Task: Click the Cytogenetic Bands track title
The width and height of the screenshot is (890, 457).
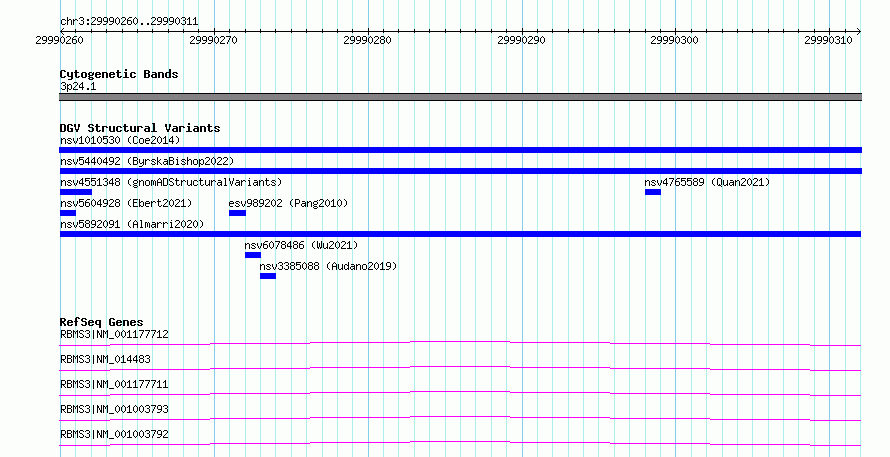Action: point(119,74)
